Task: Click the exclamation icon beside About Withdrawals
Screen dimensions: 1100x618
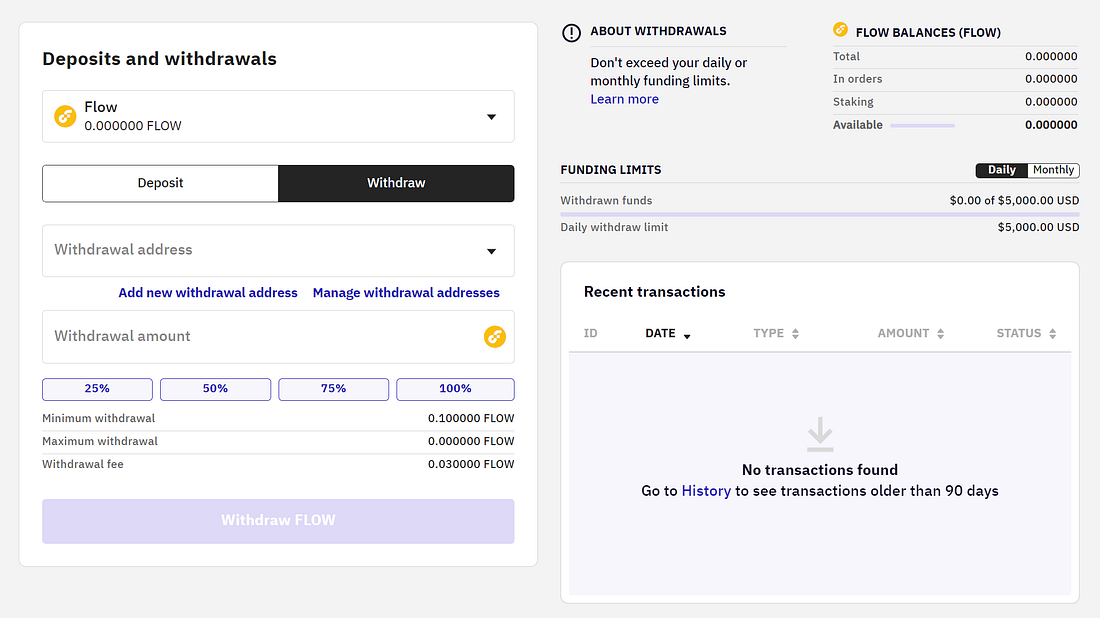Action: click(x=571, y=33)
